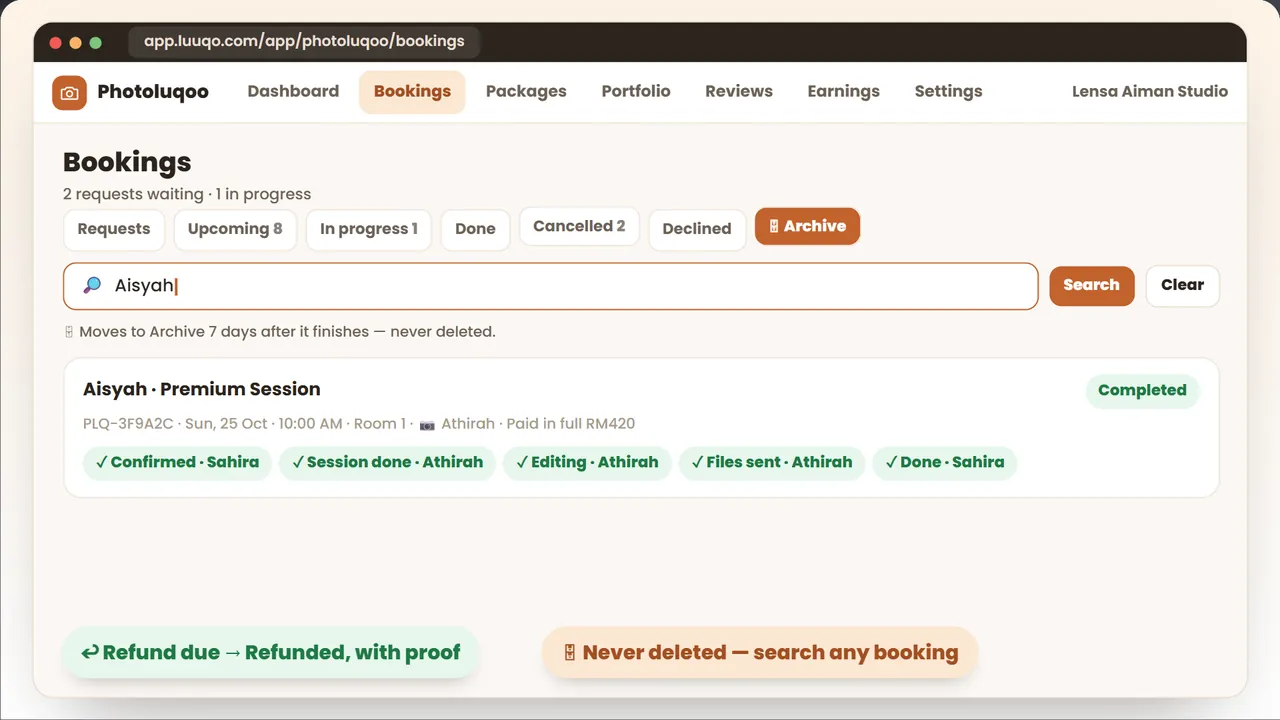
Task: Open the Declined tab
Action: click(x=697, y=229)
